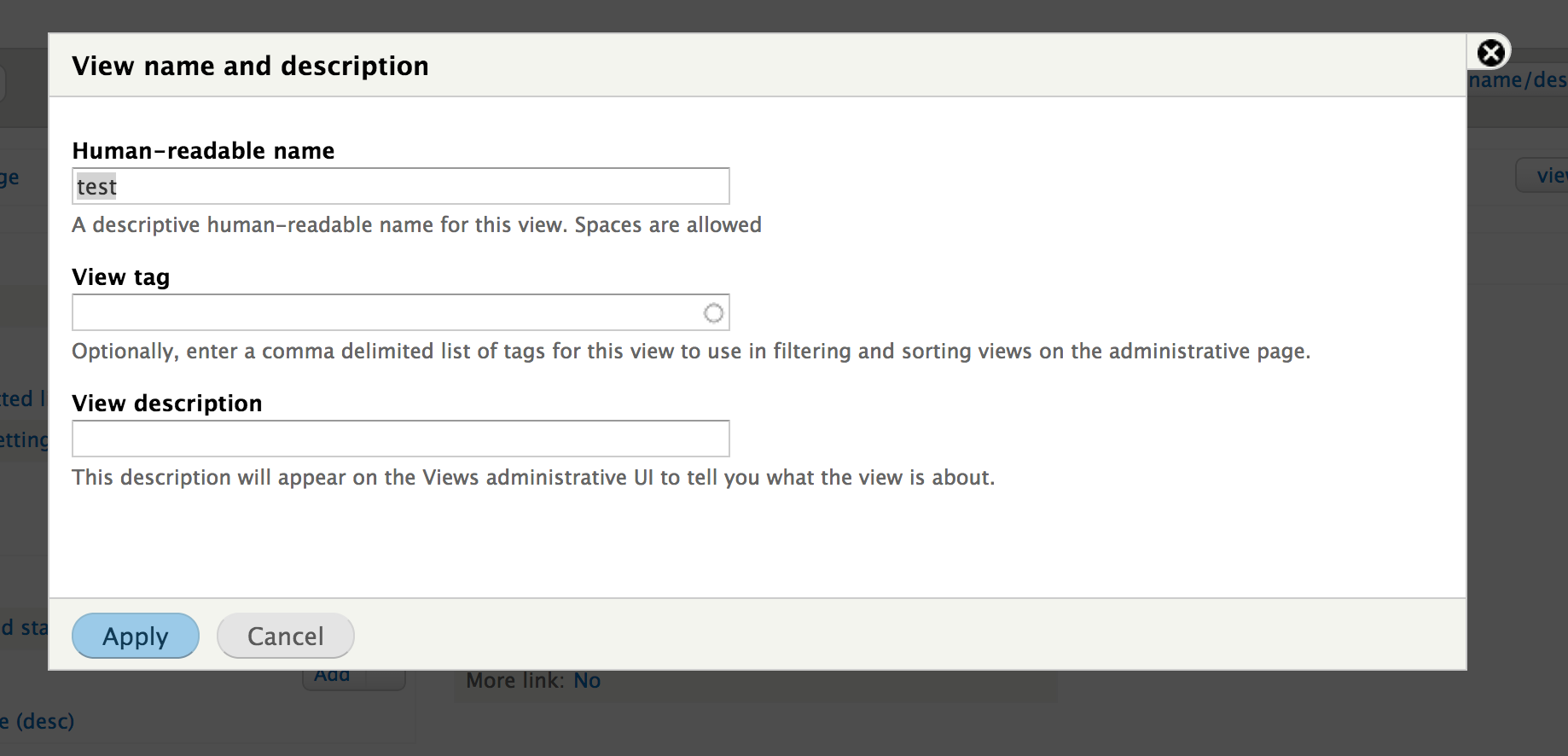
Task: Click the "No" link beside More link
Action: [x=587, y=681]
